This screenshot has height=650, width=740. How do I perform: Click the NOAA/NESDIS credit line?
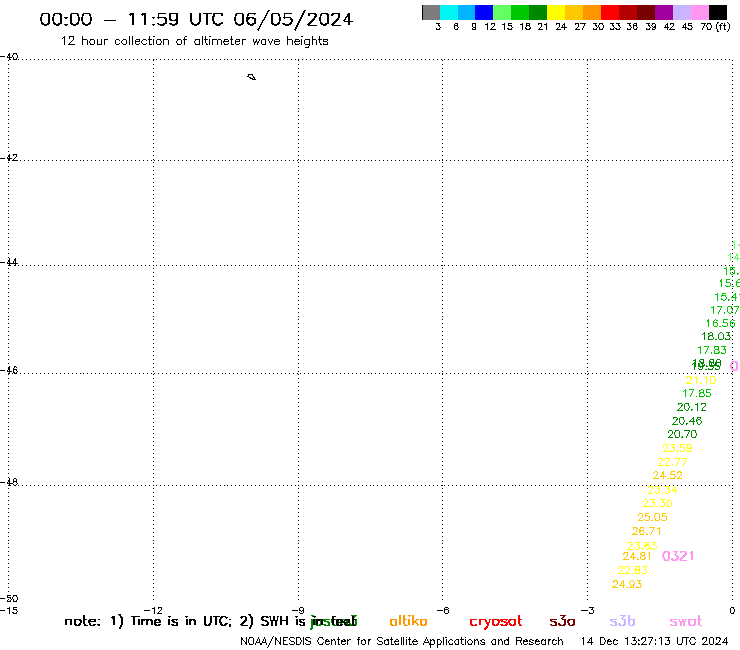click(402, 642)
